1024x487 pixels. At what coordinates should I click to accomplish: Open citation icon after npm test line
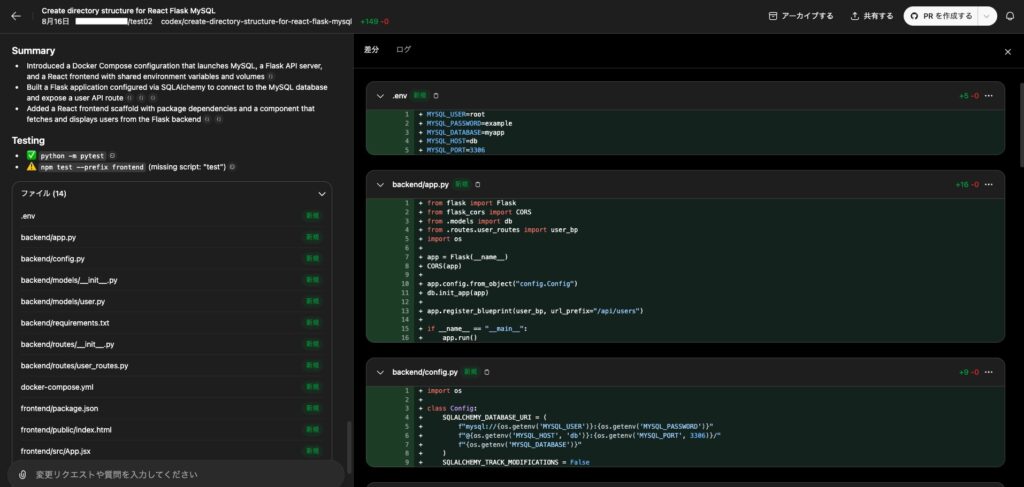tap(232, 167)
